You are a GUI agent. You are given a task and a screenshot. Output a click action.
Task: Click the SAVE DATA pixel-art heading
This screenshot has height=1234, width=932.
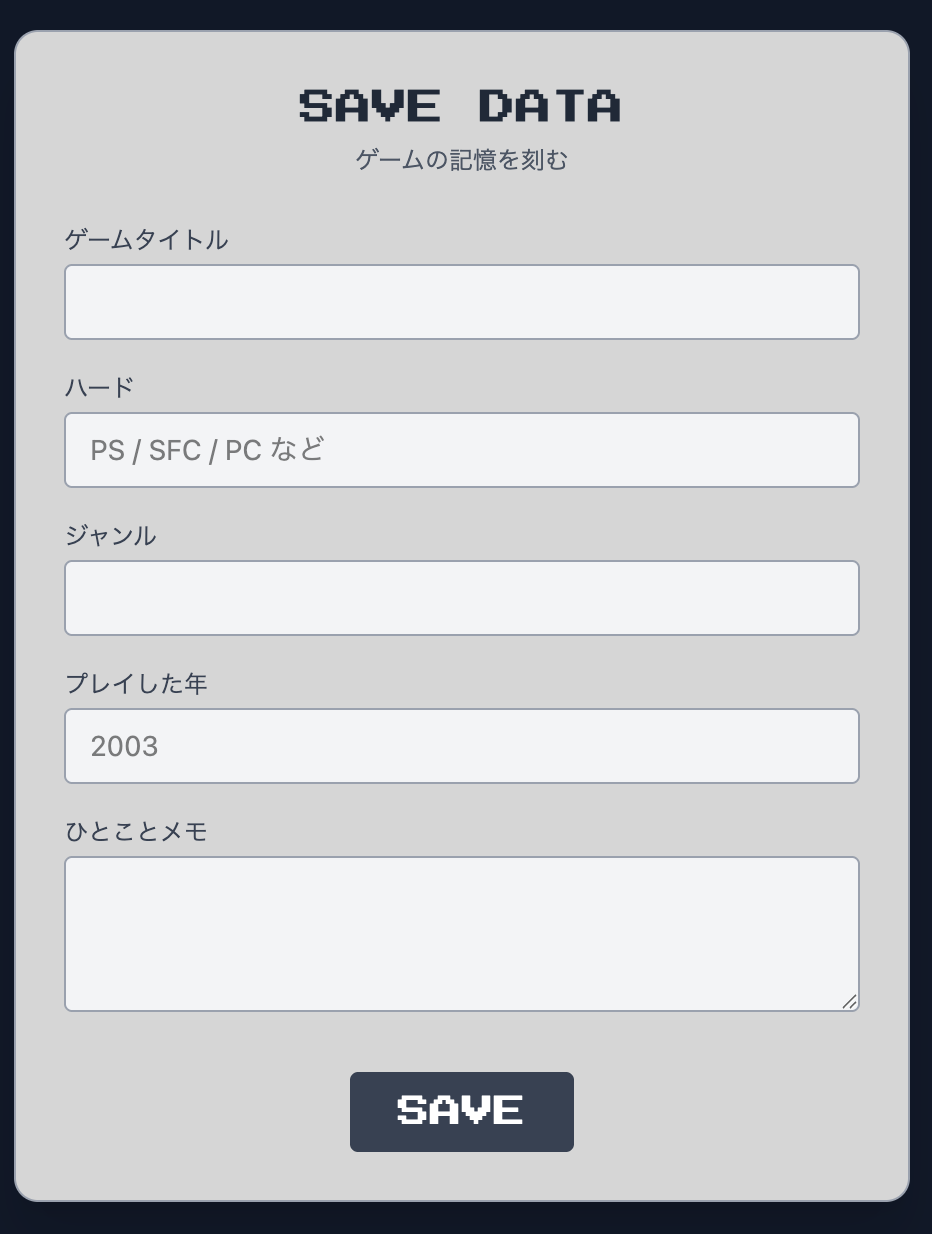click(x=461, y=104)
